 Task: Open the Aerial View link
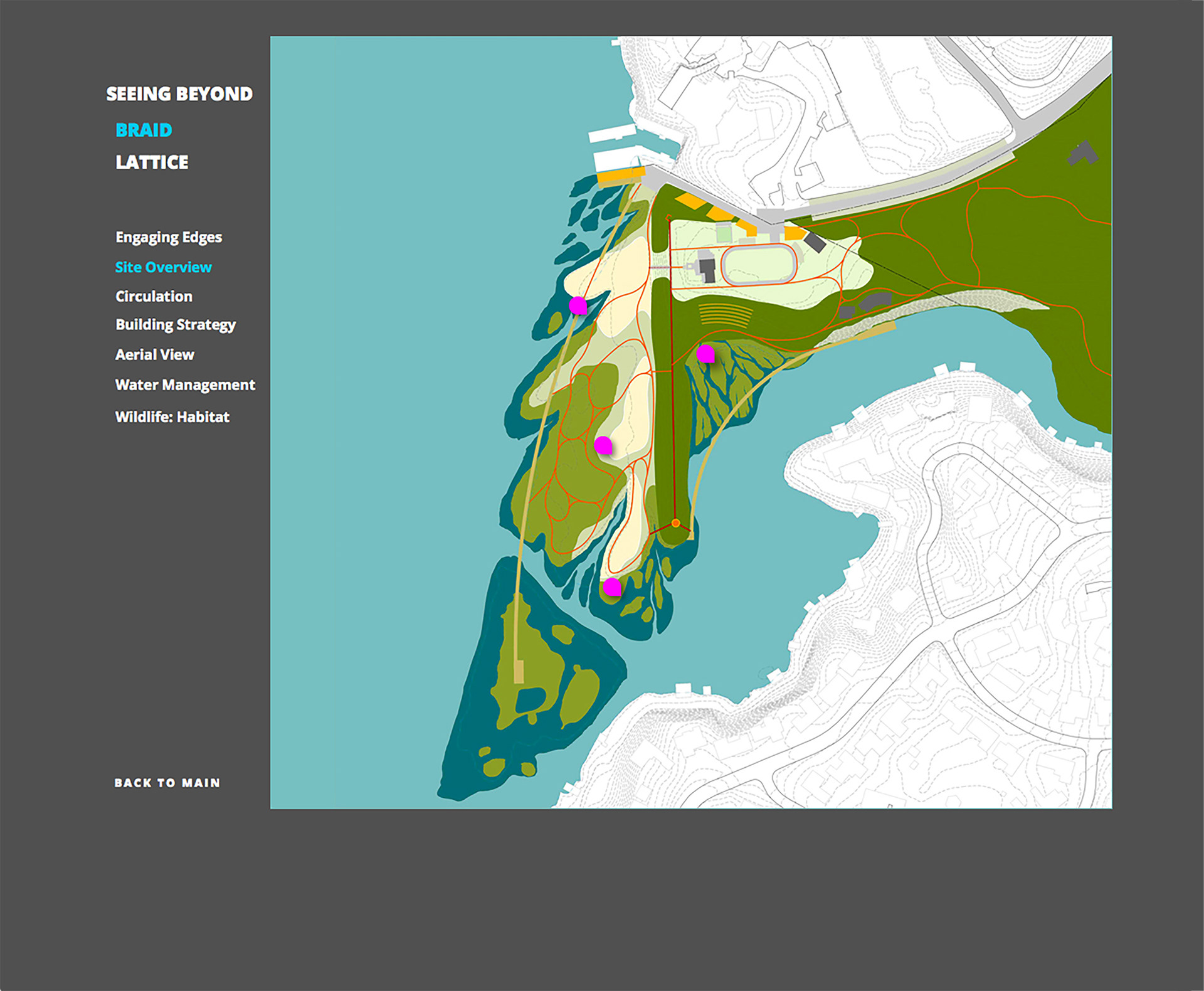pos(155,354)
